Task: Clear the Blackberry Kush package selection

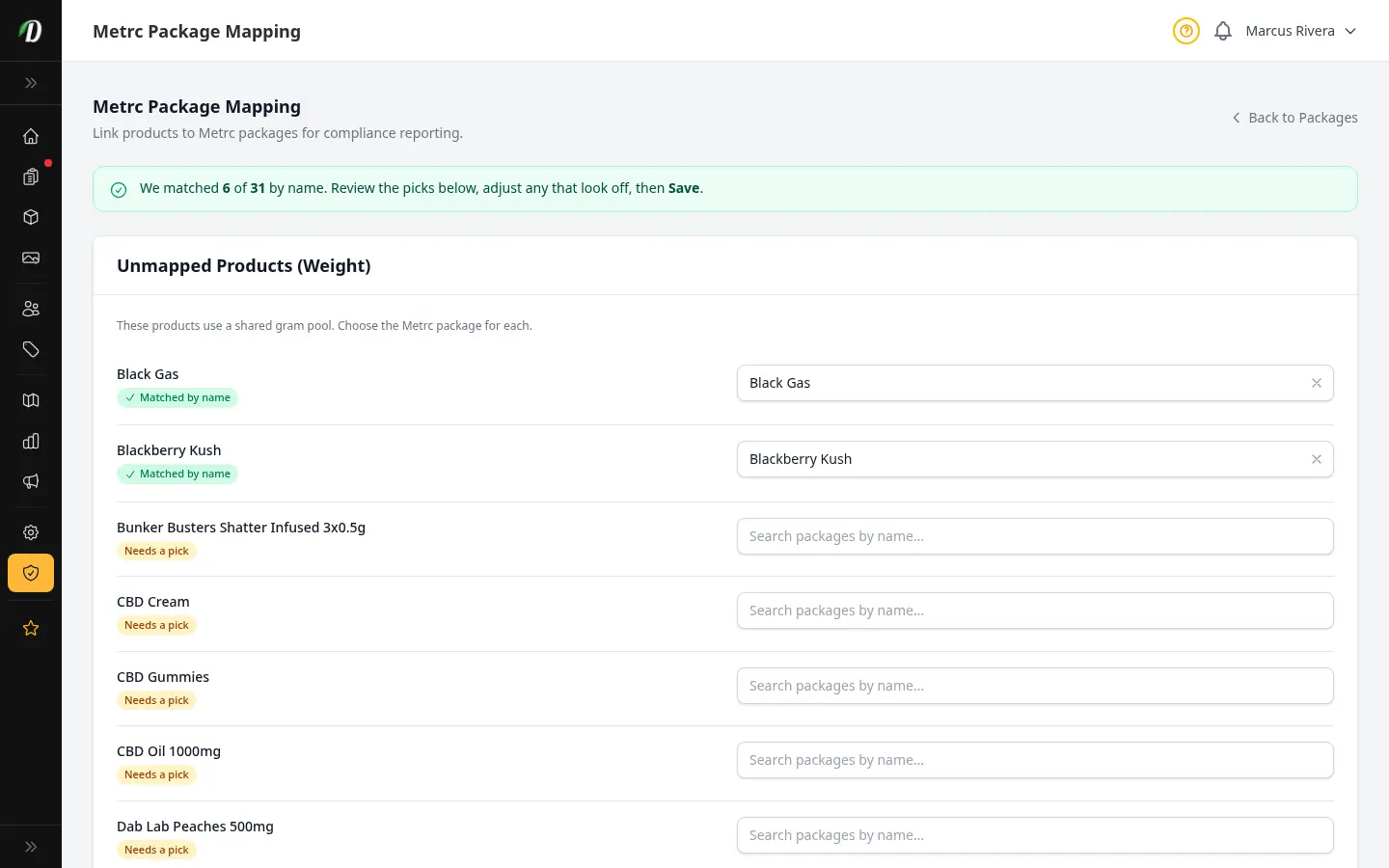Action: click(1317, 459)
